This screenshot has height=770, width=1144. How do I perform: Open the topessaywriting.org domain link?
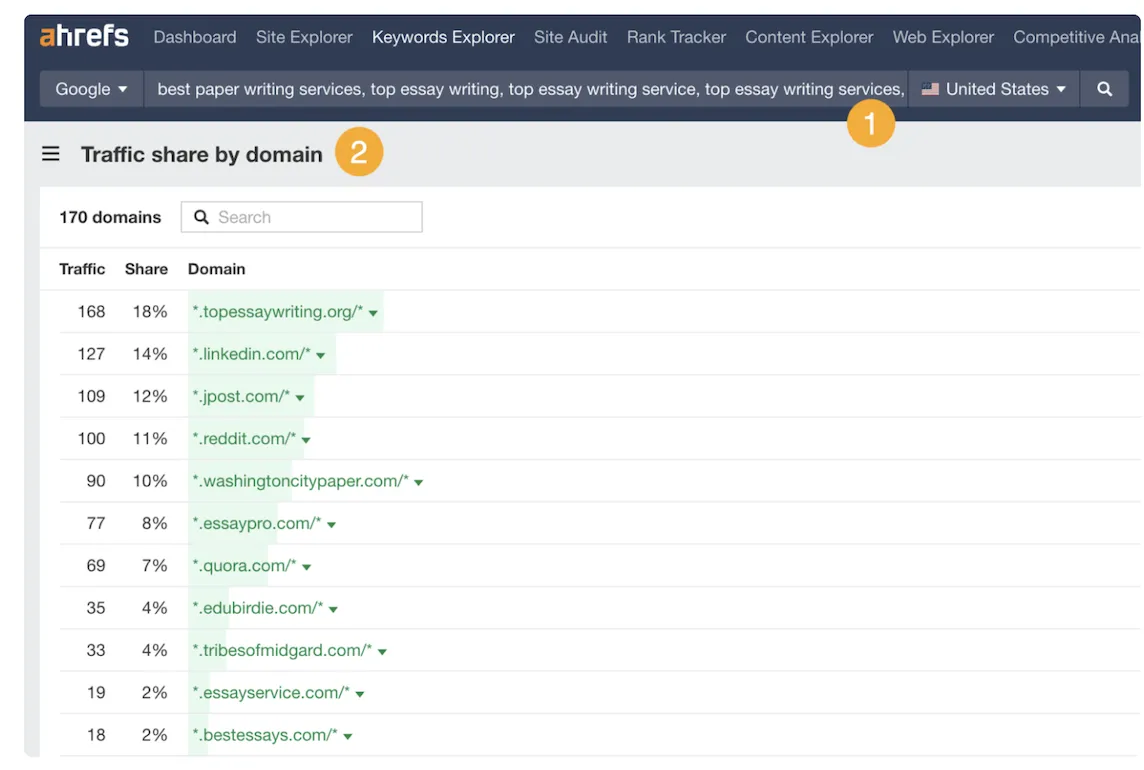point(277,312)
